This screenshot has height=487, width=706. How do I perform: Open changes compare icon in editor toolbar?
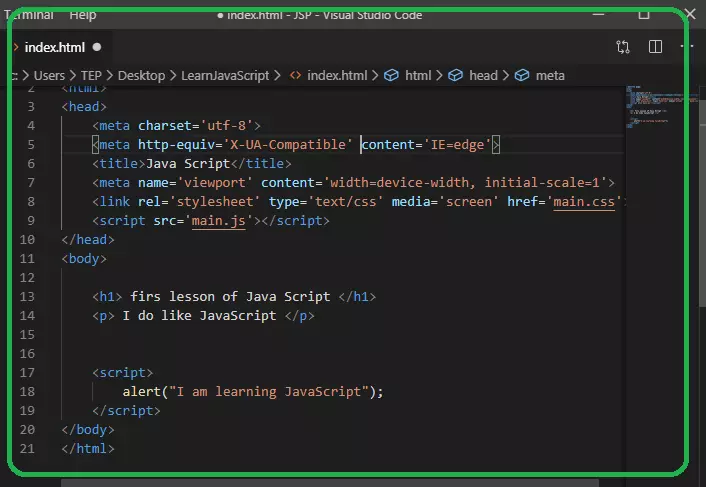623,47
